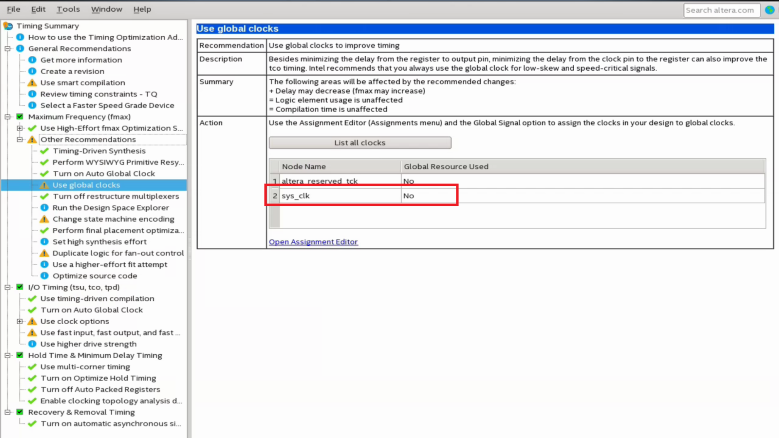The image size is (779, 438).
Task: Select the altera_reserved_tck row cell
Action: point(340,181)
